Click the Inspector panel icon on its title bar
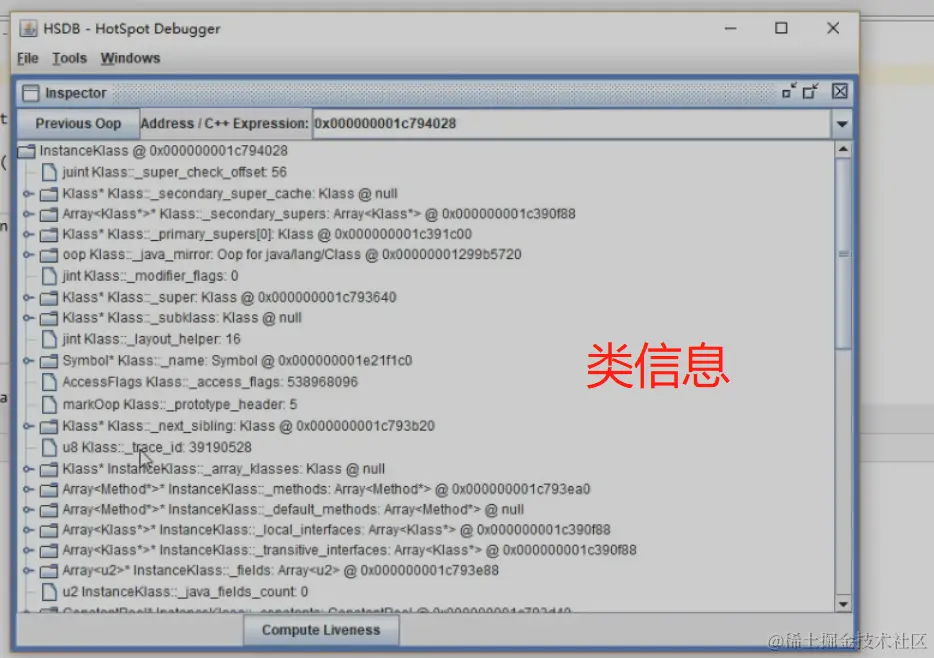 point(33,92)
